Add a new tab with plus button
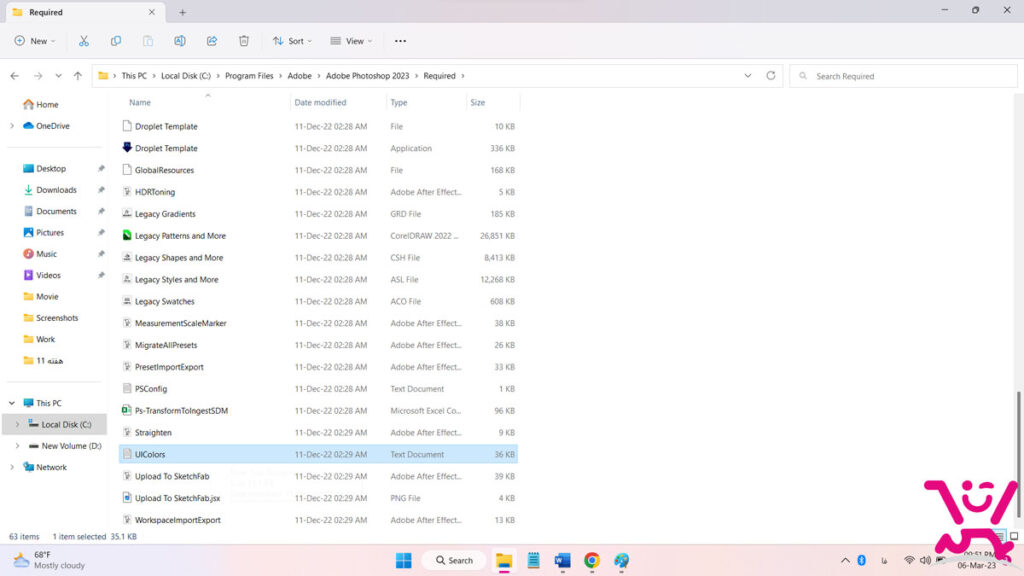This screenshot has width=1024, height=576. [182, 12]
